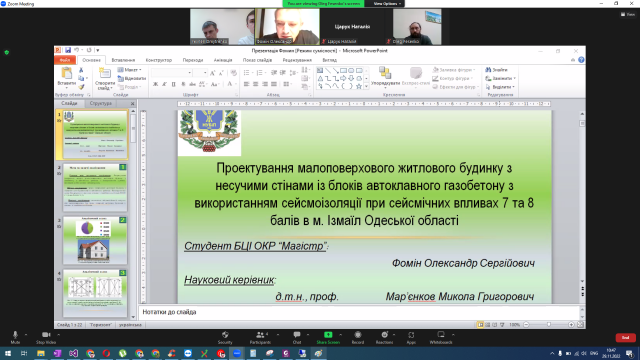Viewport: 640px width, 360px height.
Task: Select slide 3 thumbnail with house image
Action: [x=95, y=240]
